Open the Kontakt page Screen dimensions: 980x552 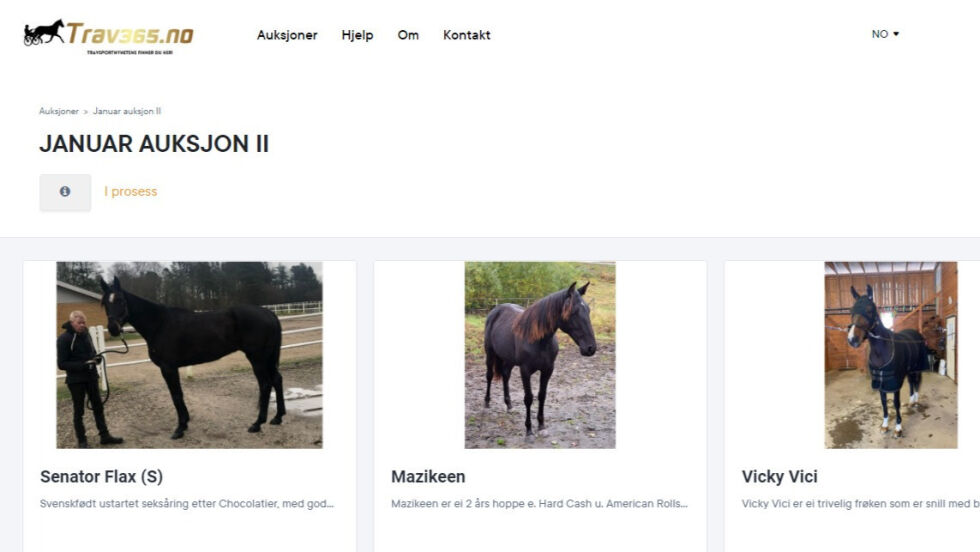tap(466, 35)
